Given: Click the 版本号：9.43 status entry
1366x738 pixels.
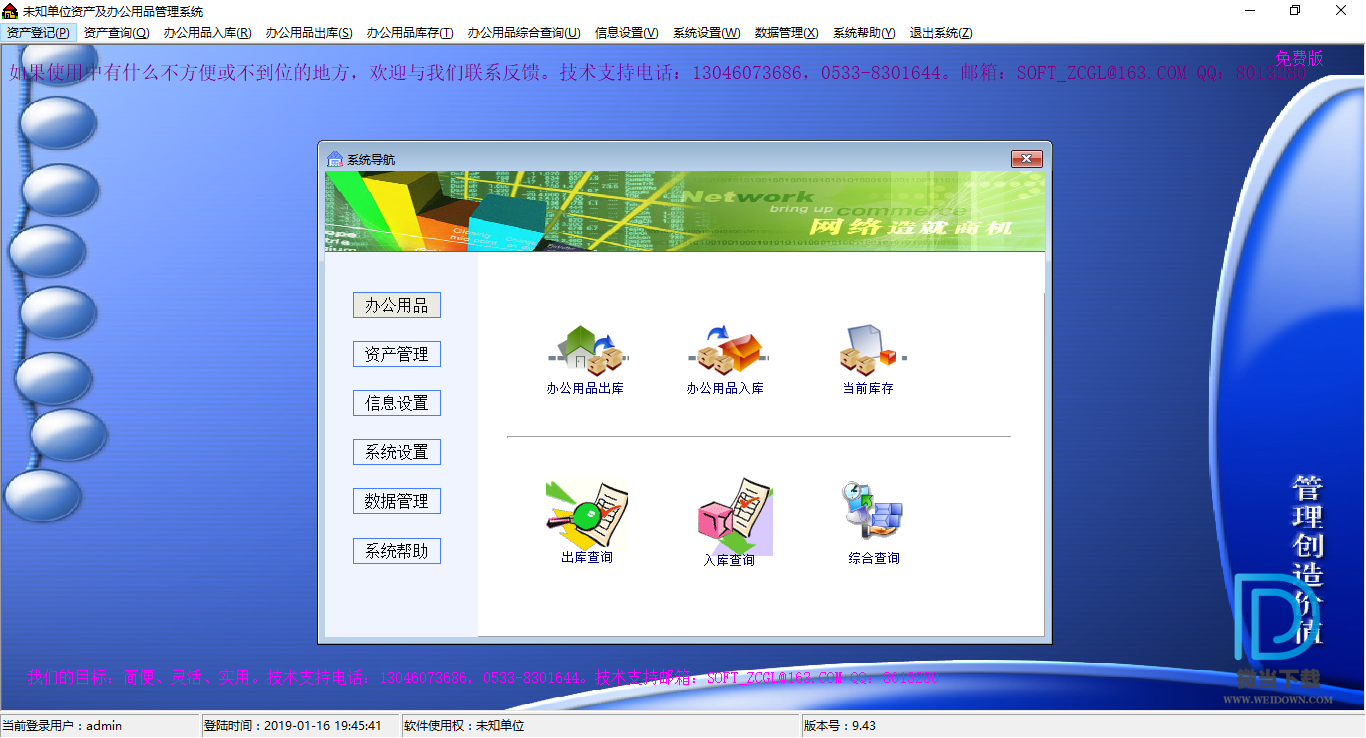Looking at the screenshot, I should [x=840, y=726].
